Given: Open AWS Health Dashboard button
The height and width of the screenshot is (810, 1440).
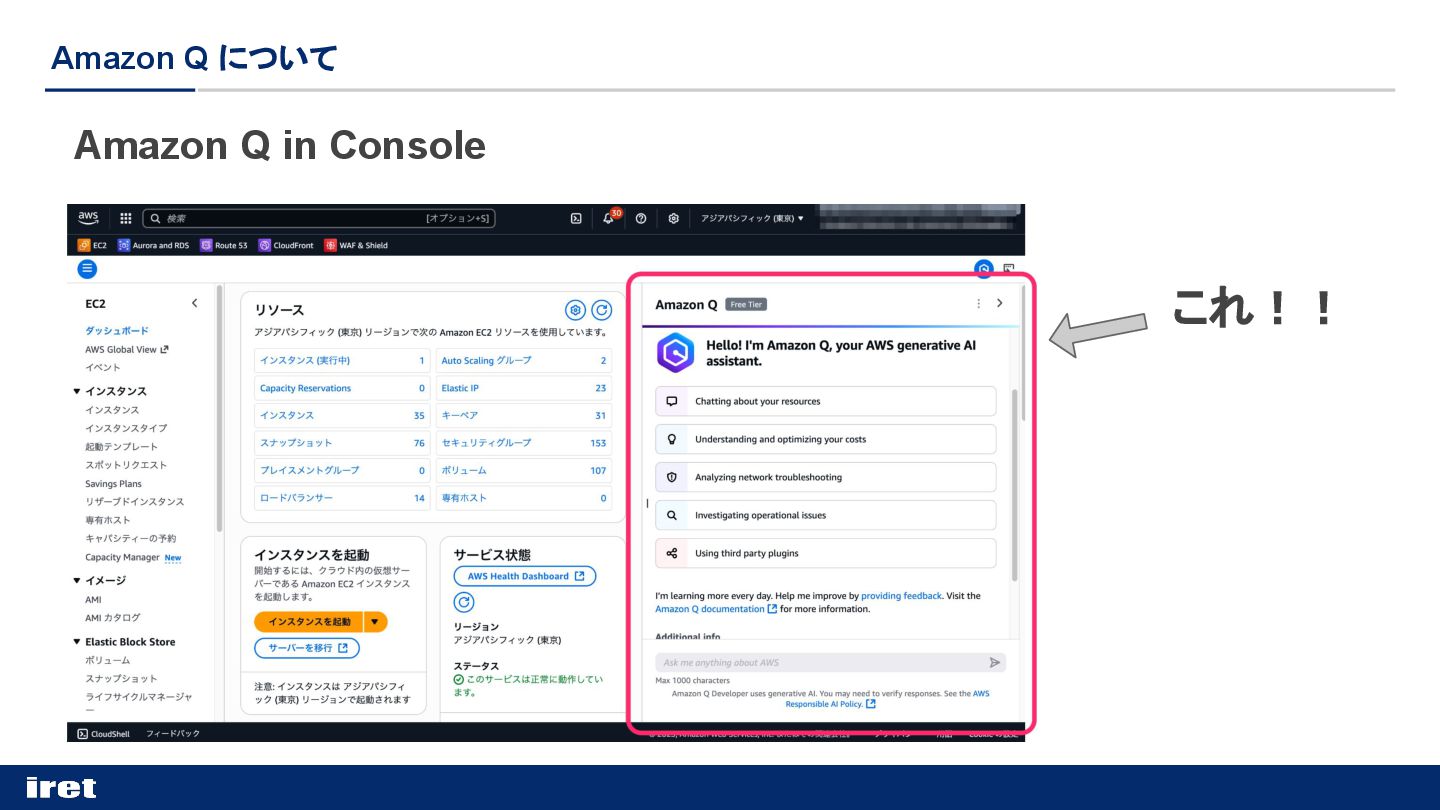Looking at the screenshot, I should click(525, 576).
